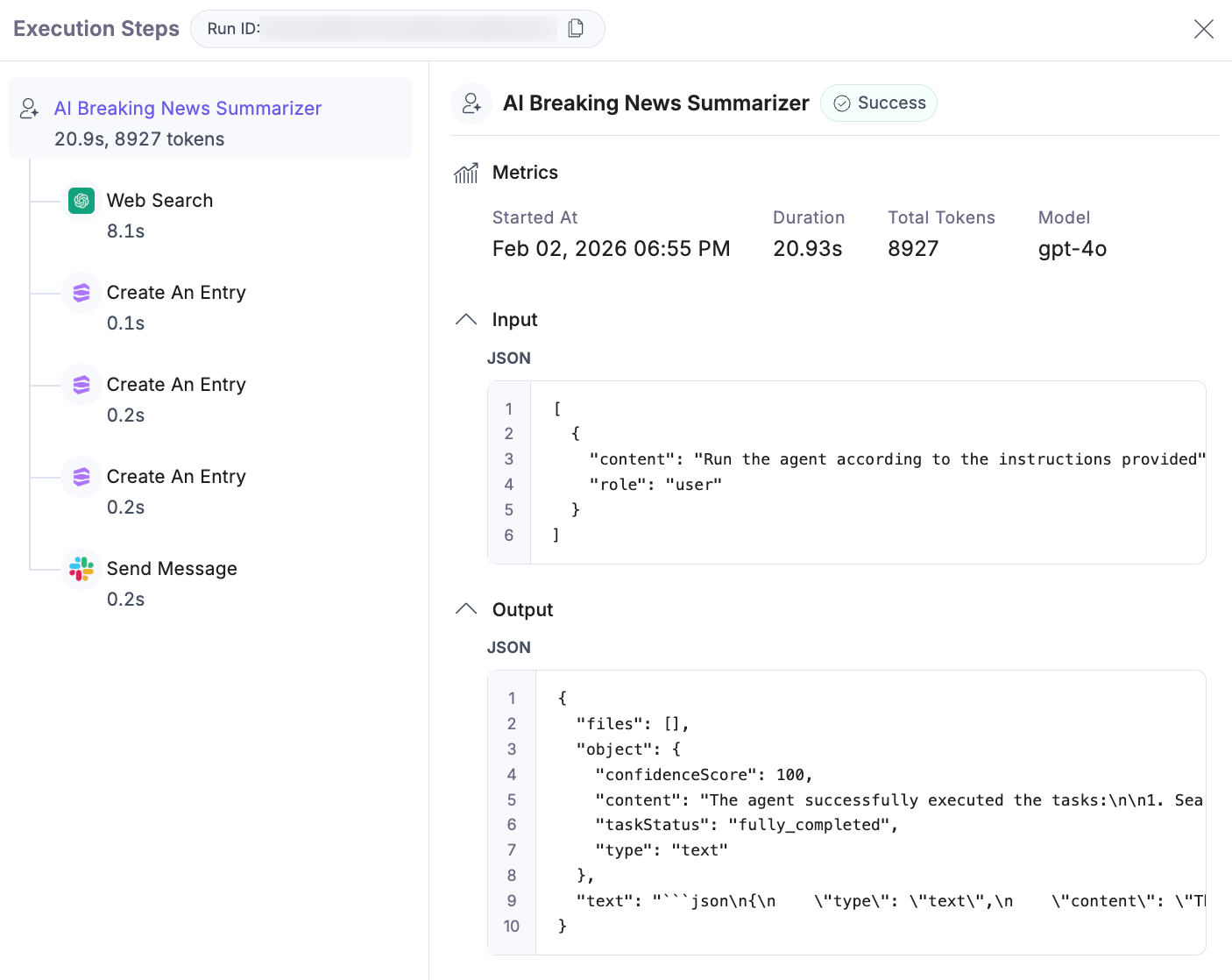Click the third Create An Entry step icon

pos(81,477)
